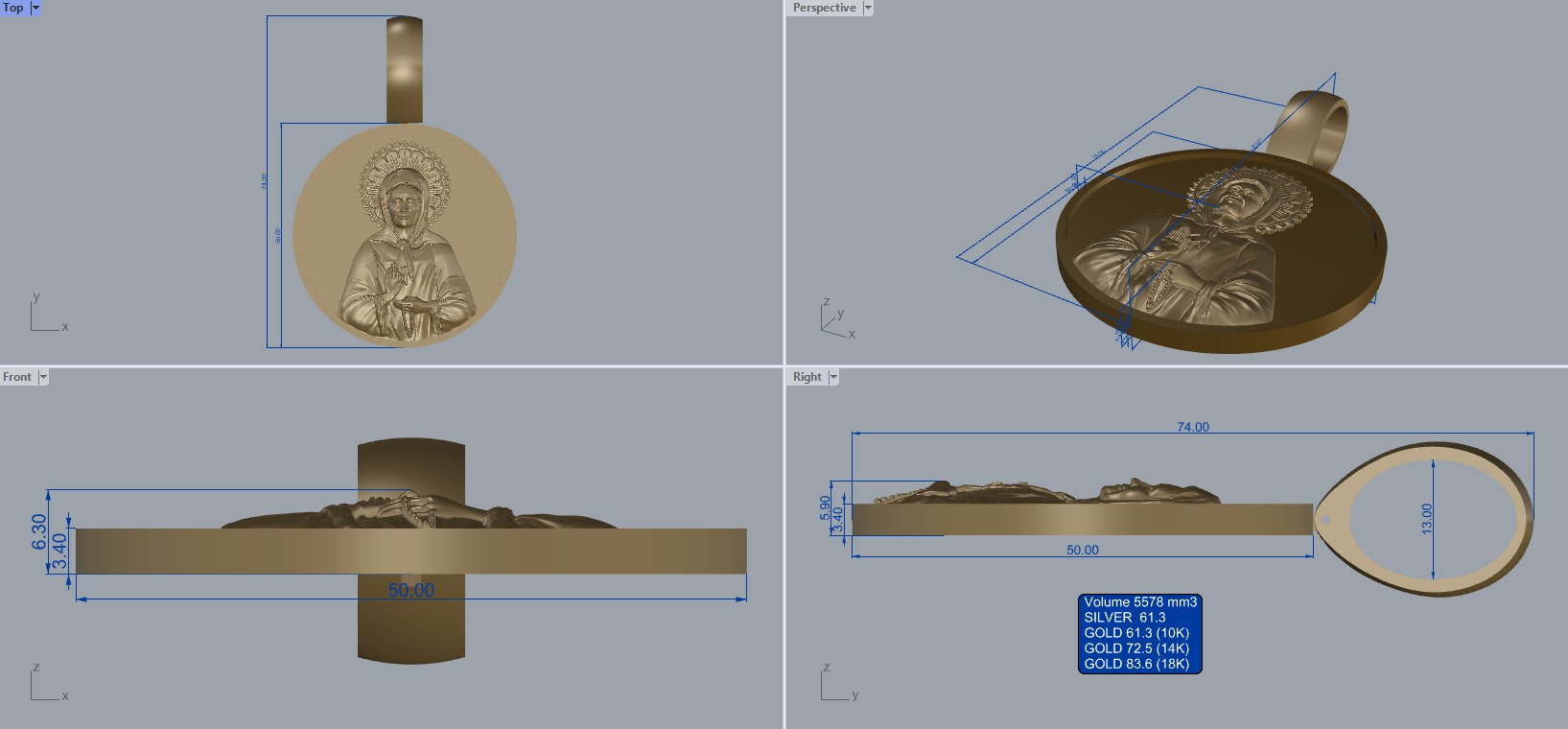This screenshot has width=1568, height=729.
Task: Pick the 3.40 dimension in Right view
Action: pos(837,521)
